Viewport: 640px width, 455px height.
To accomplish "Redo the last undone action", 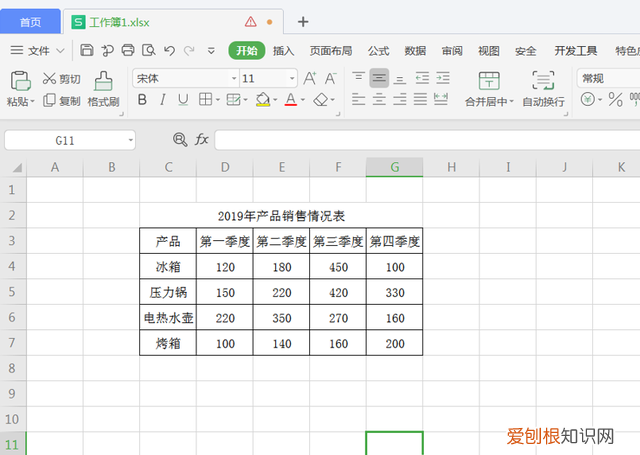I will [189, 51].
